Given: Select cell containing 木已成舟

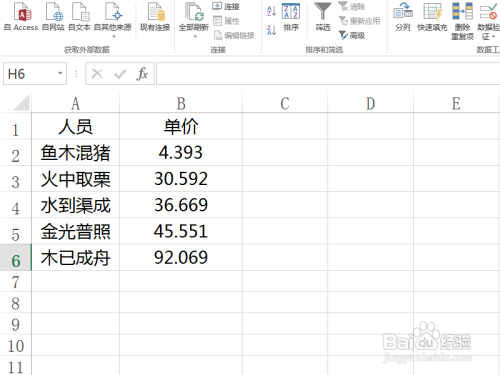Looking at the screenshot, I should click(x=76, y=258).
